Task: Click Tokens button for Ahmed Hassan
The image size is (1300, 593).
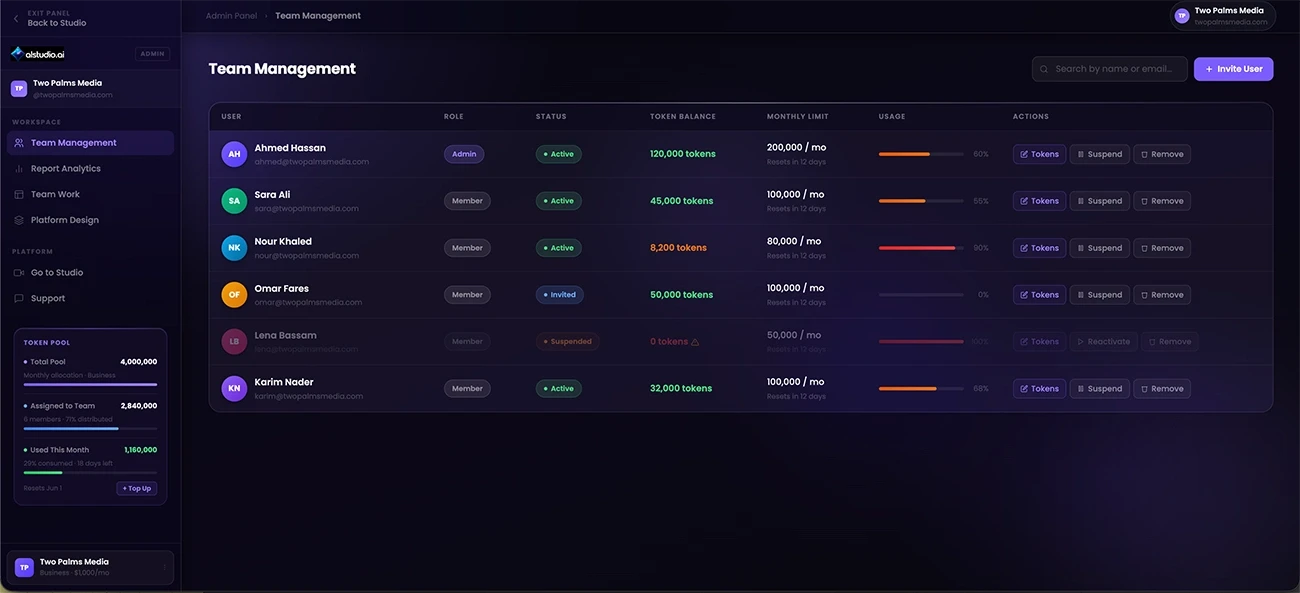Action: pyautogui.click(x=1039, y=154)
